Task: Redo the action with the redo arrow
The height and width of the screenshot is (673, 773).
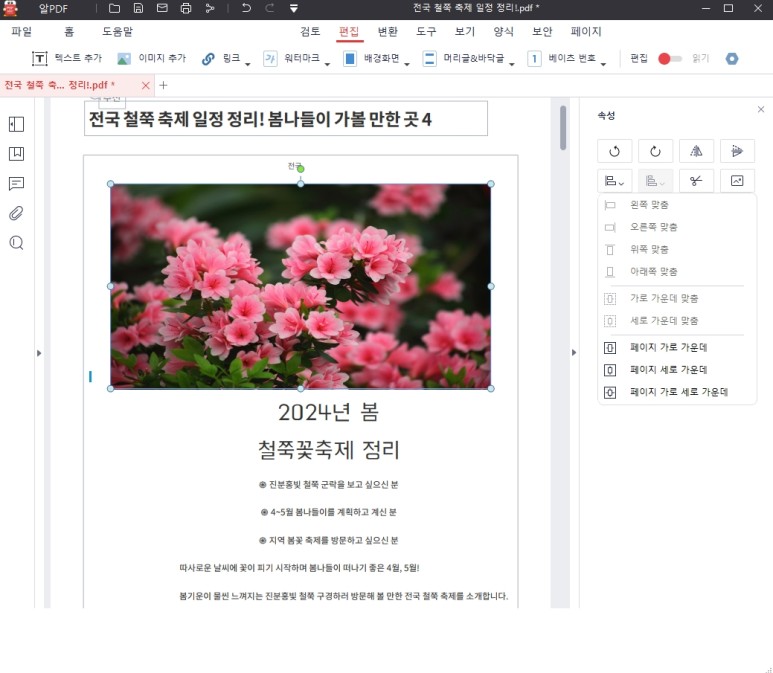Action: [x=270, y=8]
